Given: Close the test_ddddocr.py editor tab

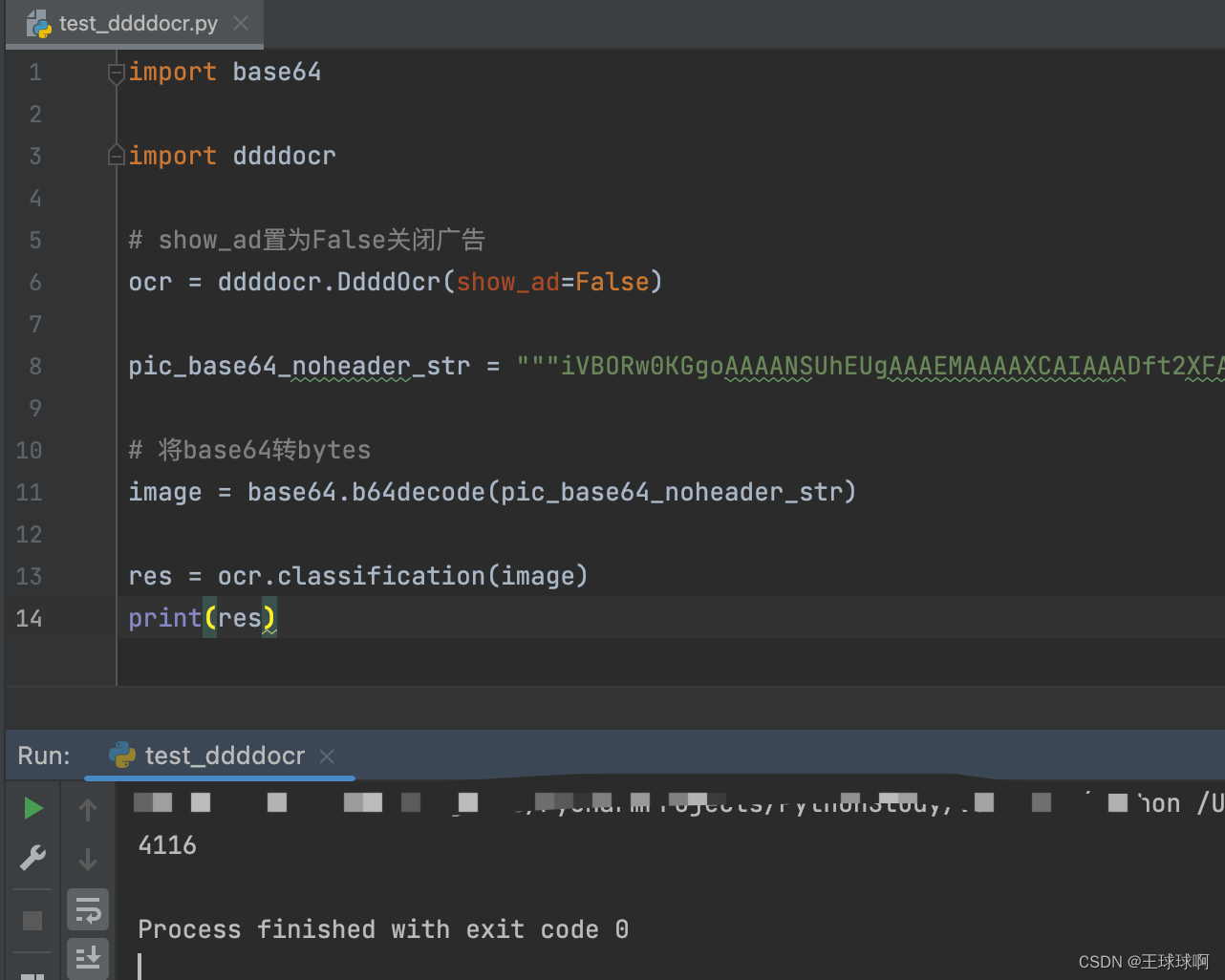Looking at the screenshot, I should (x=241, y=23).
